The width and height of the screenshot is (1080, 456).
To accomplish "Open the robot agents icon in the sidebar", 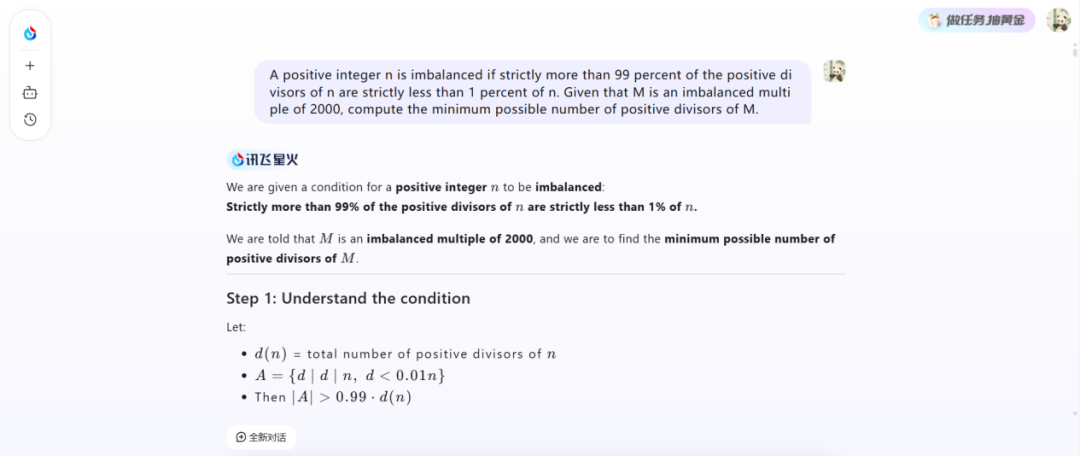I will point(30,93).
